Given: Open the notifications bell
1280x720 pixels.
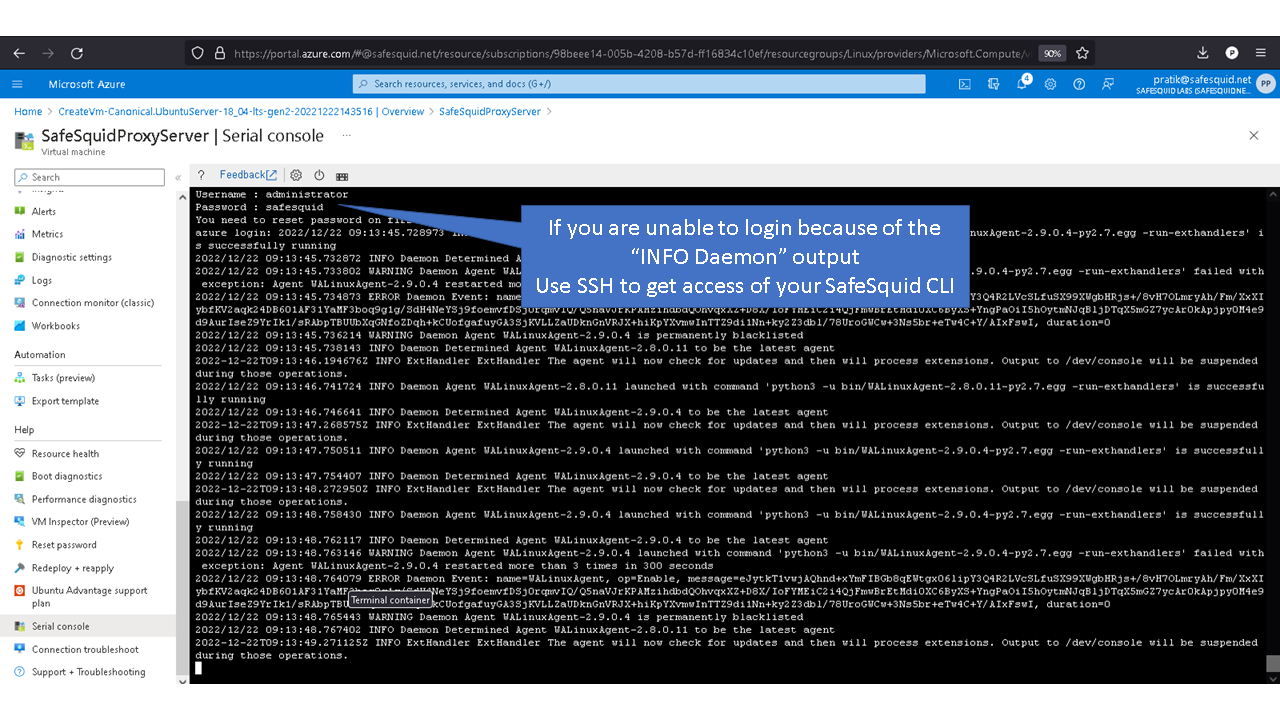Looking at the screenshot, I should click(x=1022, y=84).
